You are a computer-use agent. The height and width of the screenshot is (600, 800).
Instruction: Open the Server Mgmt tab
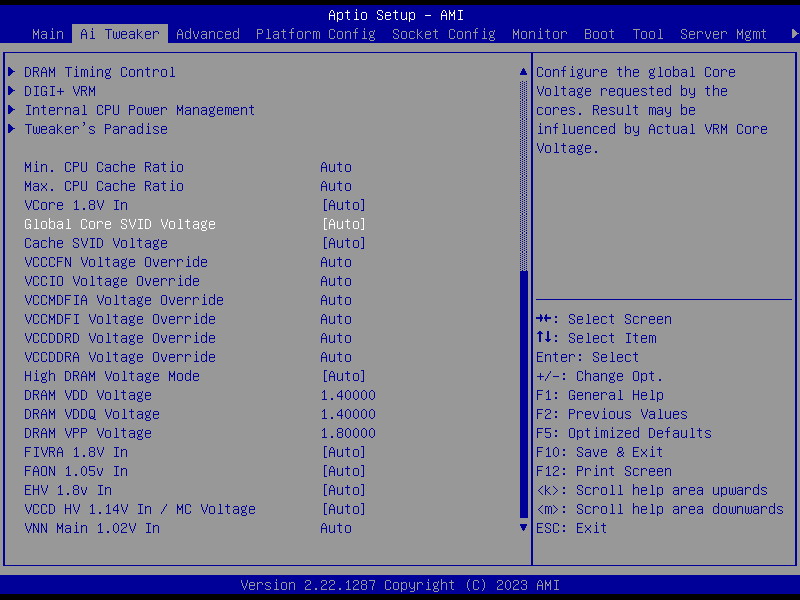(x=723, y=34)
